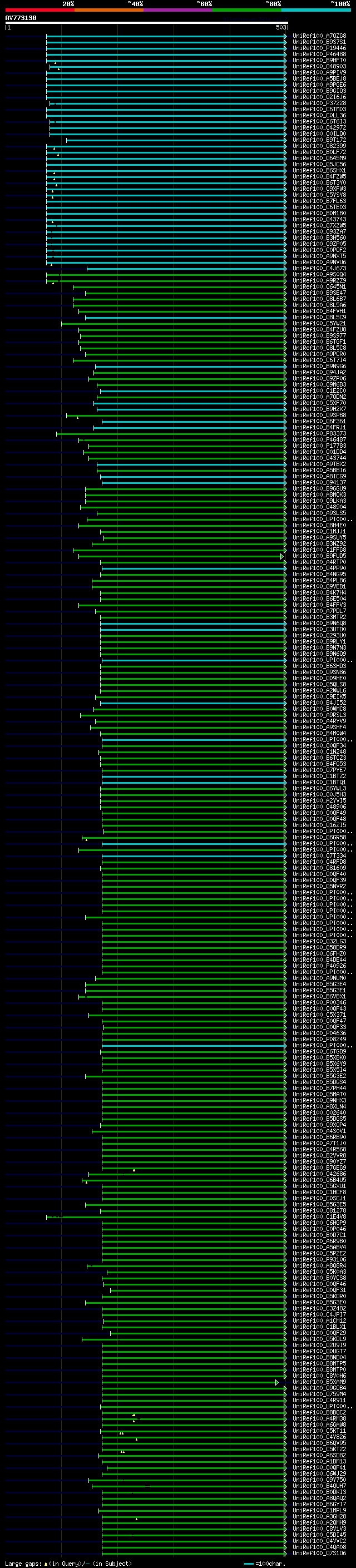Select label UniRef100_B6GYI7
The image size is (356, 1568).
click(x=319, y=1505)
